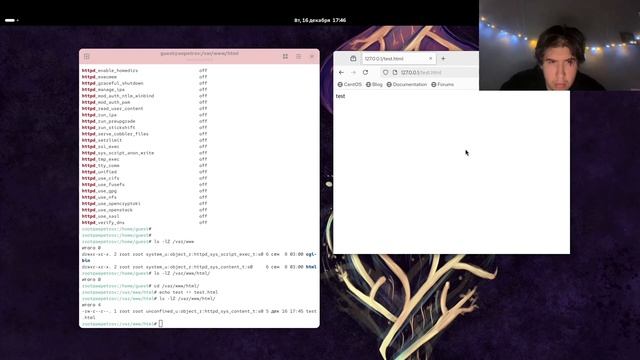Select httpd_use_fusefs line in terminal
The width and height of the screenshot is (640, 360).
click(x=144, y=184)
